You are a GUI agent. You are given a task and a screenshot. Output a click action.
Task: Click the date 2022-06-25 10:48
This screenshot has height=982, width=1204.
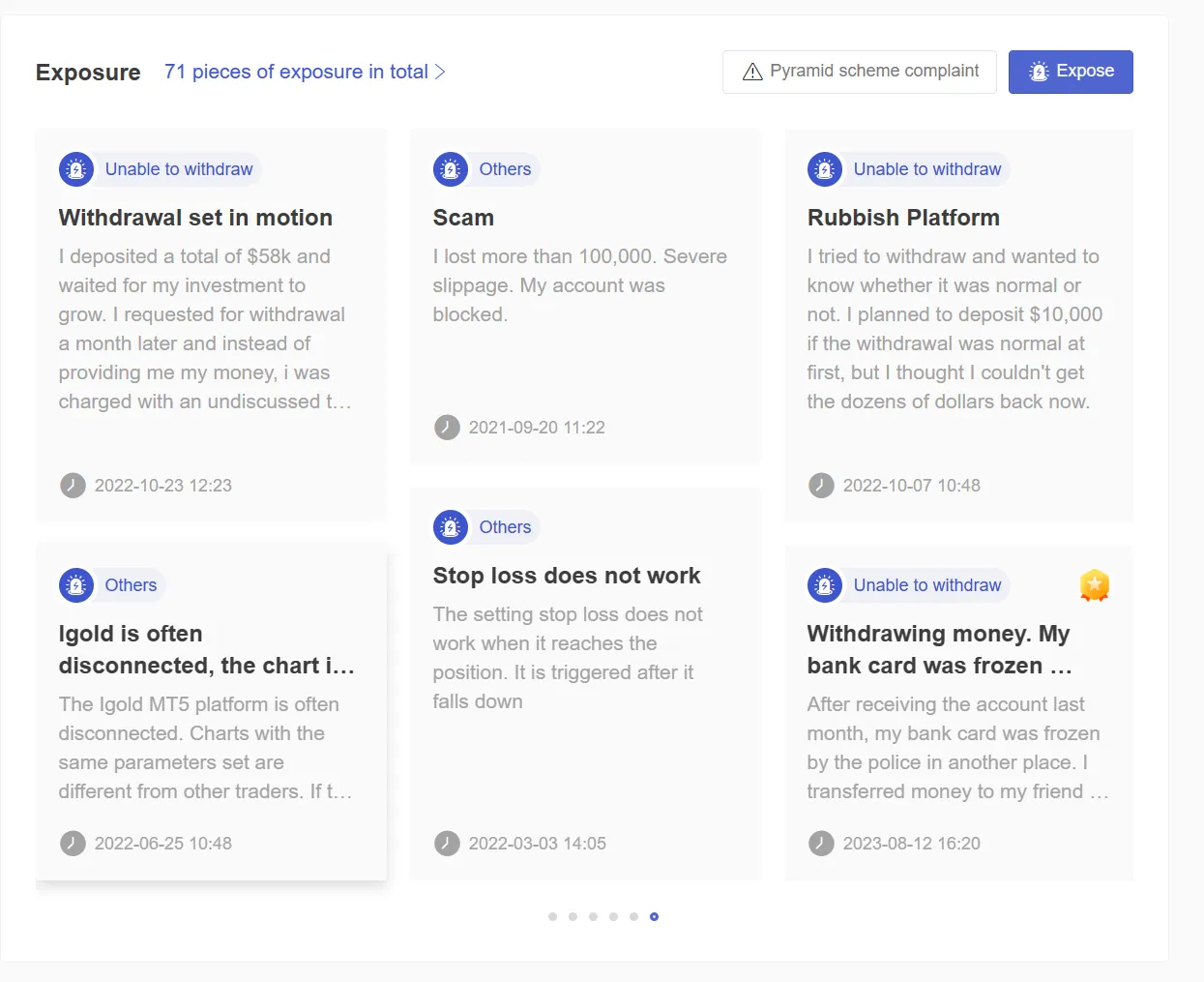pyautogui.click(x=163, y=844)
